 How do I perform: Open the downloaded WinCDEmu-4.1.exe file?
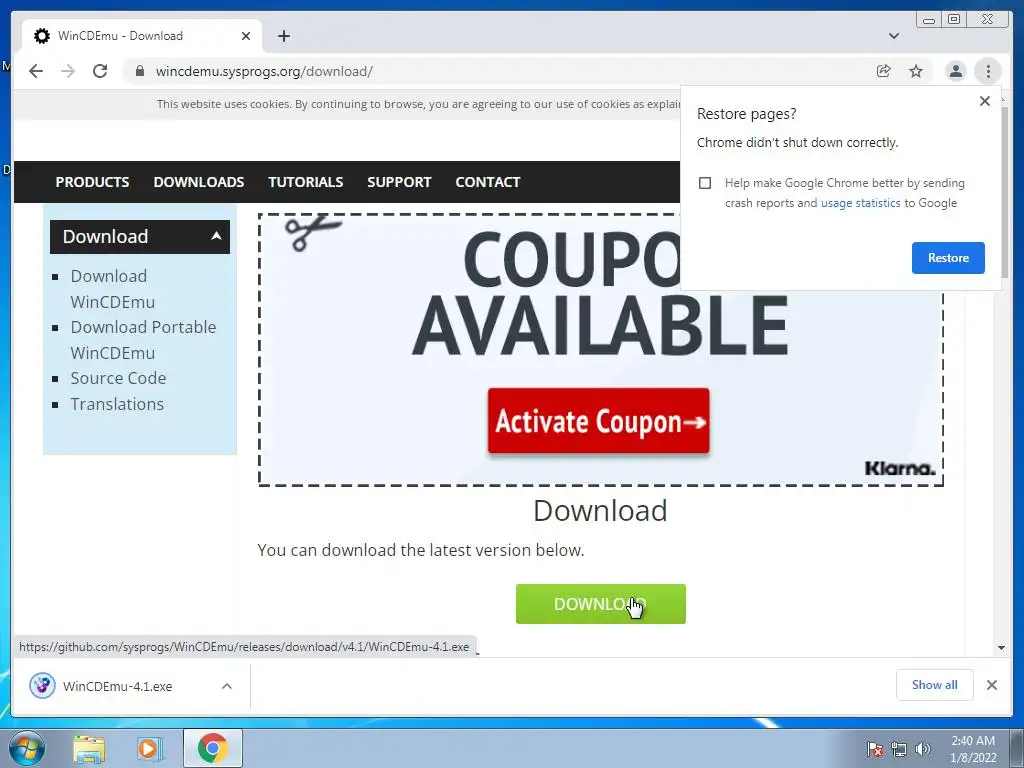pos(118,686)
